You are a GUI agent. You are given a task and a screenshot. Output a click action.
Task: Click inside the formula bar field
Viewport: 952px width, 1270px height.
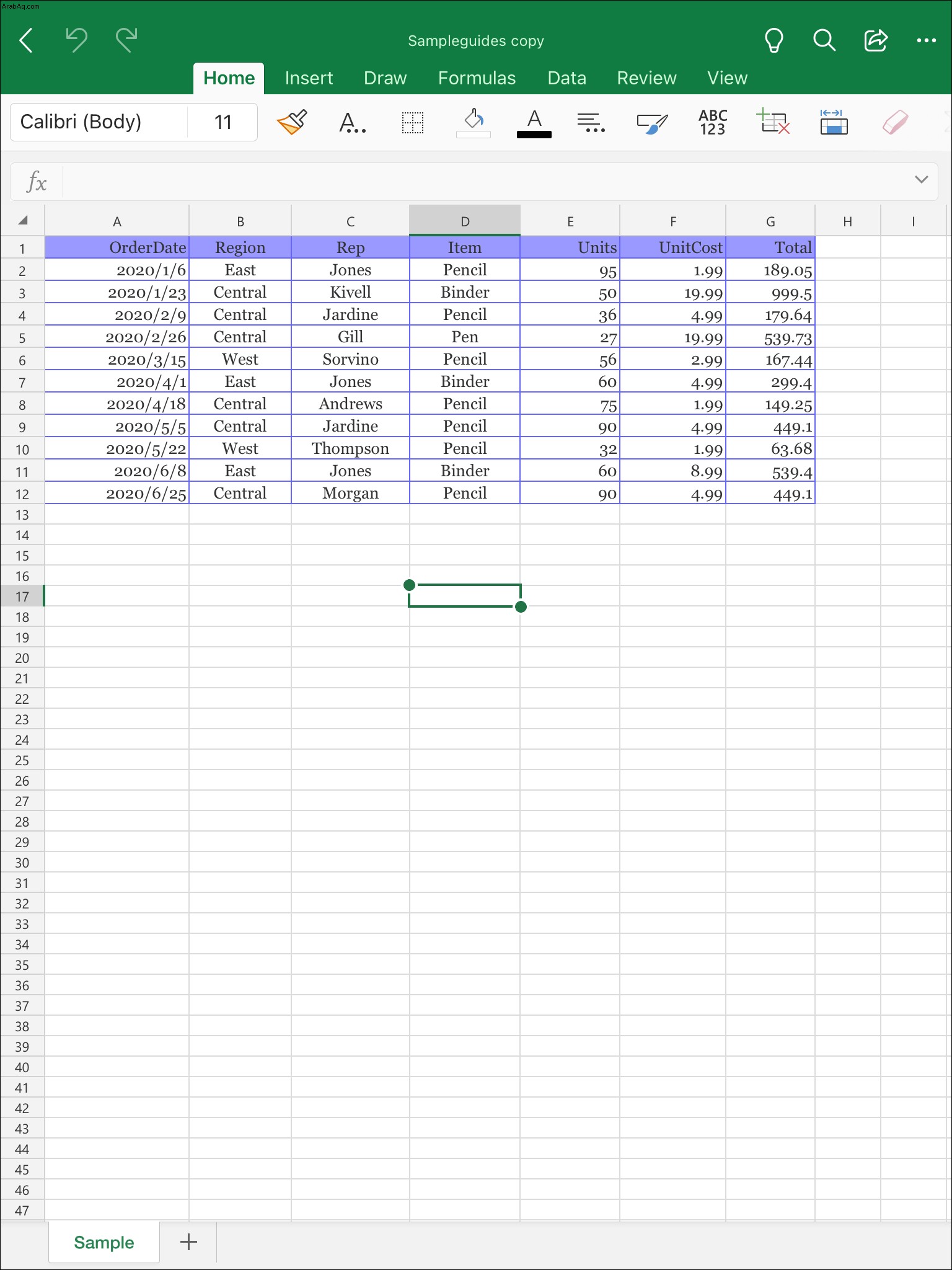tap(483, 182)
